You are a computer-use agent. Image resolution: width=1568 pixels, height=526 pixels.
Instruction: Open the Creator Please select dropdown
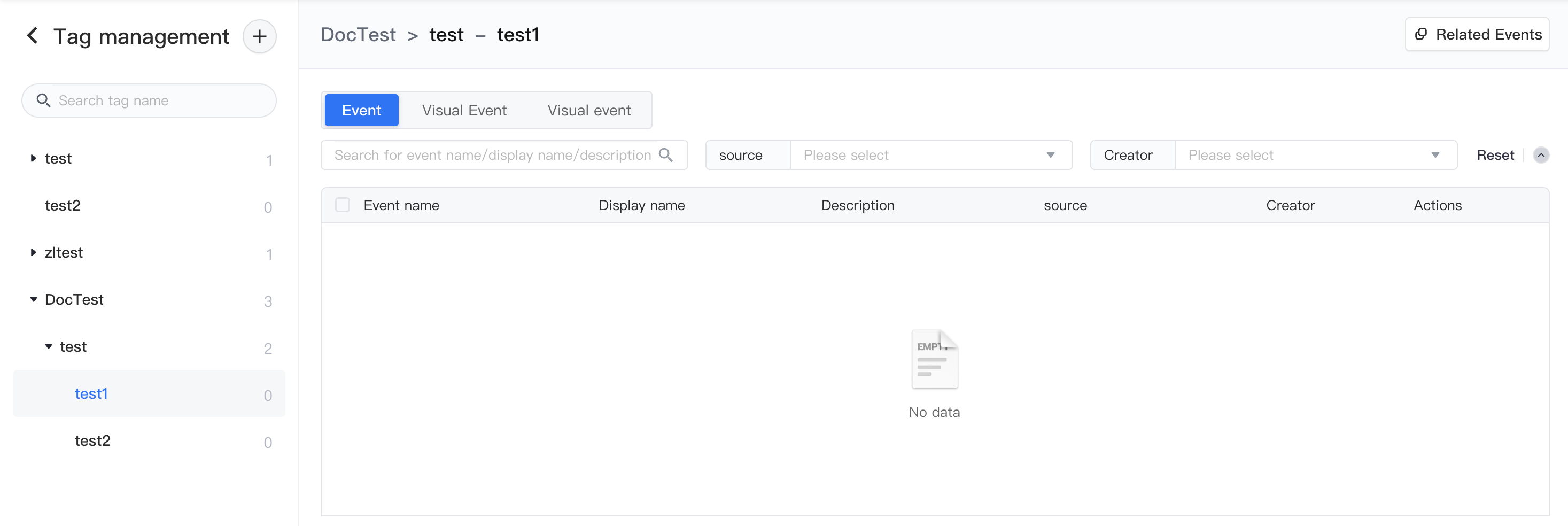[1315, 155]
